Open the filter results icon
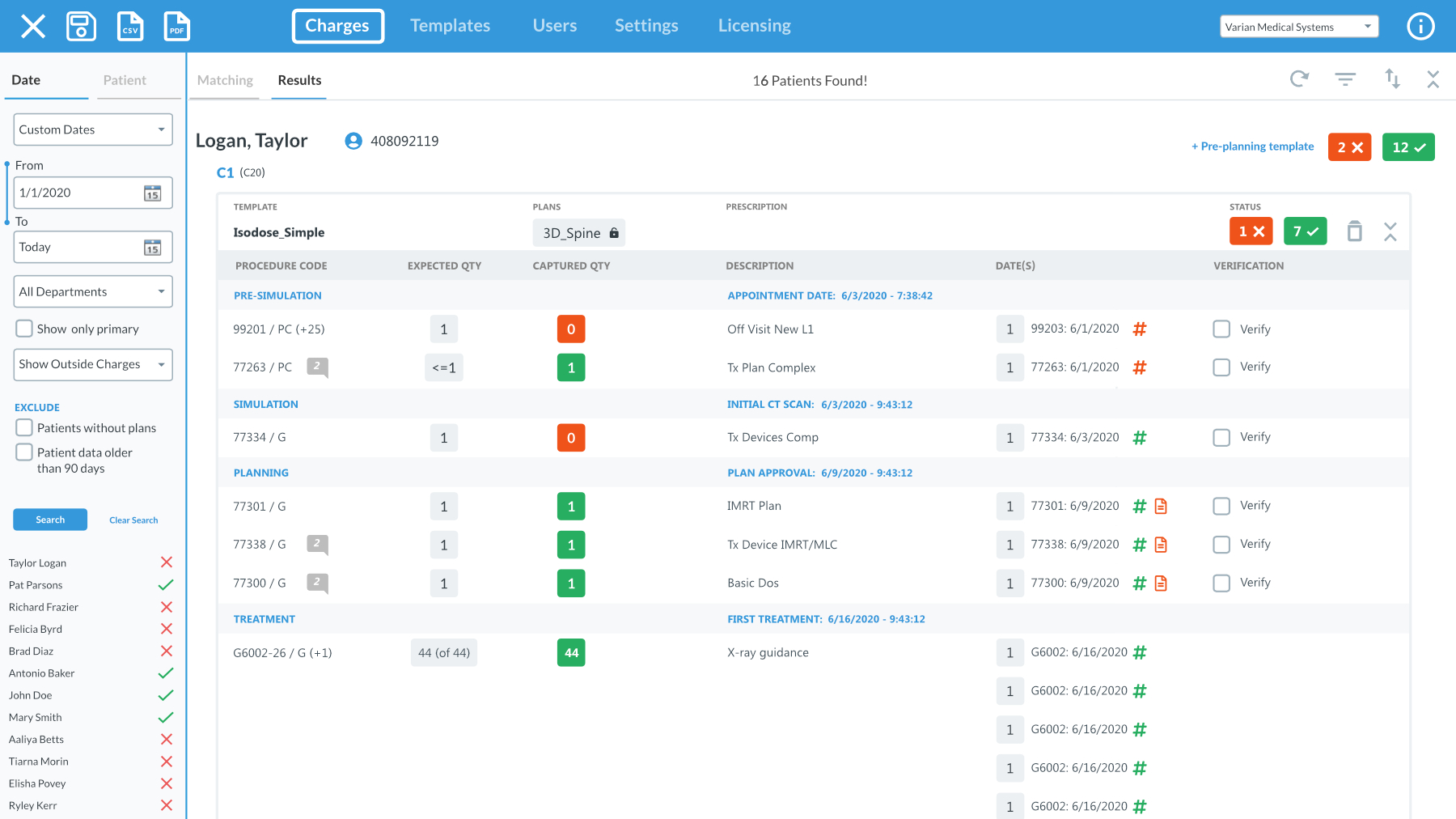The width and height of the screenshot is (1456, 819). pos(1345,79)
